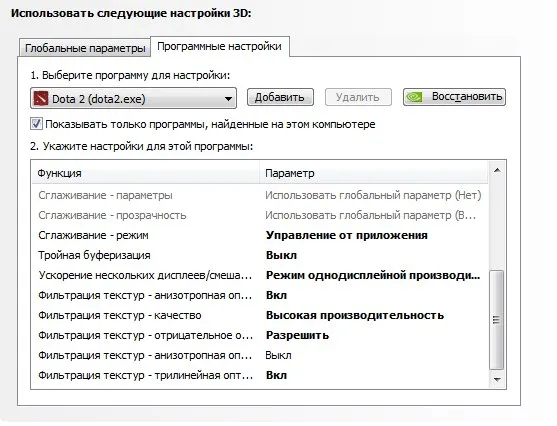The width and height of the screenshot is (557, 426).
Task: Select the 'Сглаживание - режим' row
Action: [x=260, y=235]
